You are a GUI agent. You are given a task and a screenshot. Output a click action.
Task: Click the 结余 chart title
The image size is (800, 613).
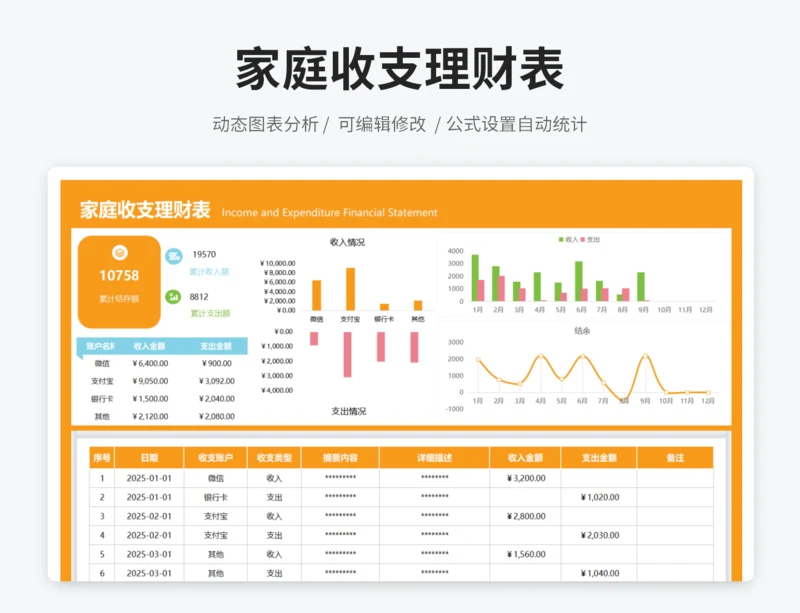582,331
